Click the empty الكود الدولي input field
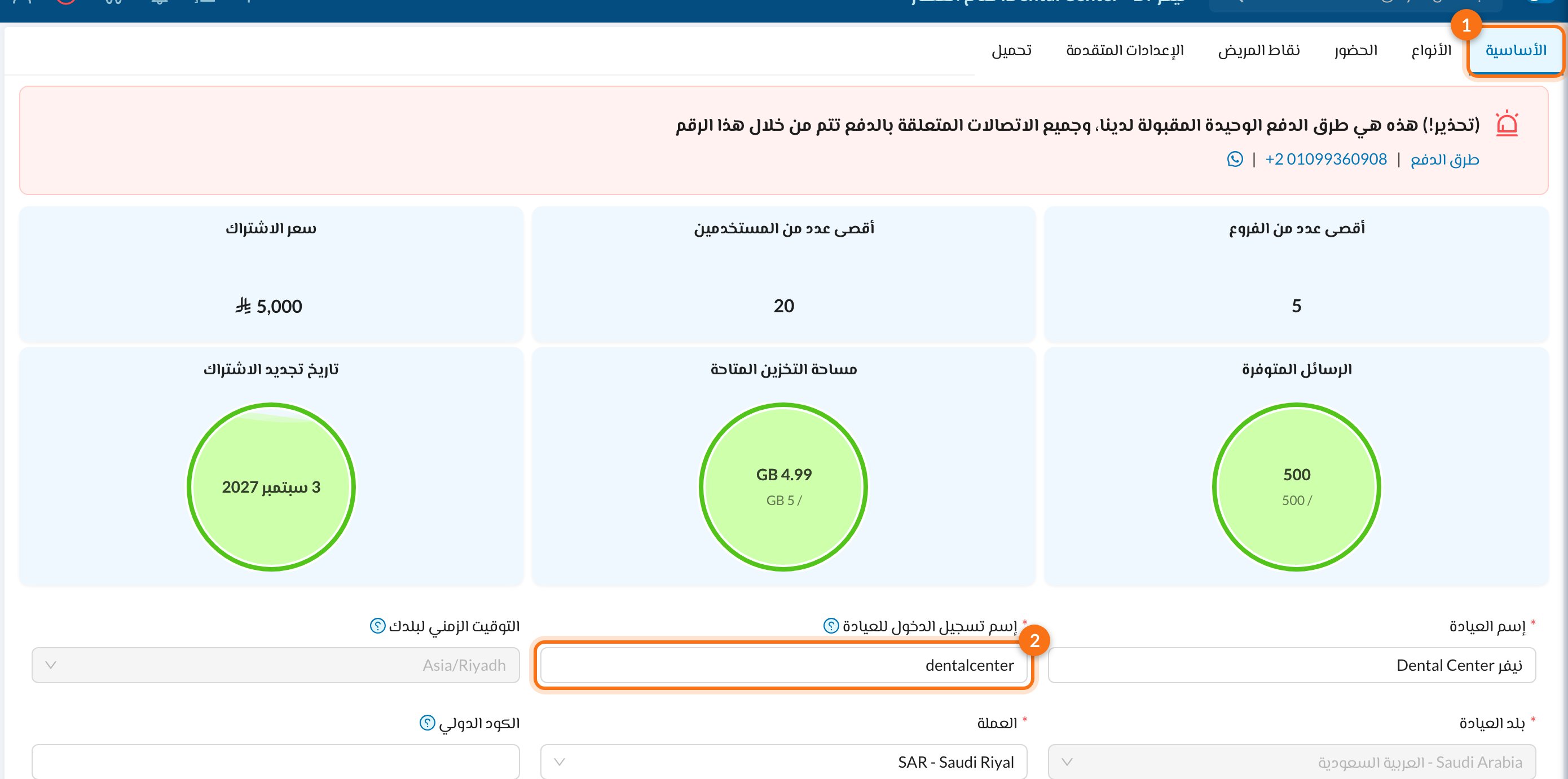Image resolution: width=1568 pixels, height=779 pixels. pyautogui.click(x=276, y=762)
